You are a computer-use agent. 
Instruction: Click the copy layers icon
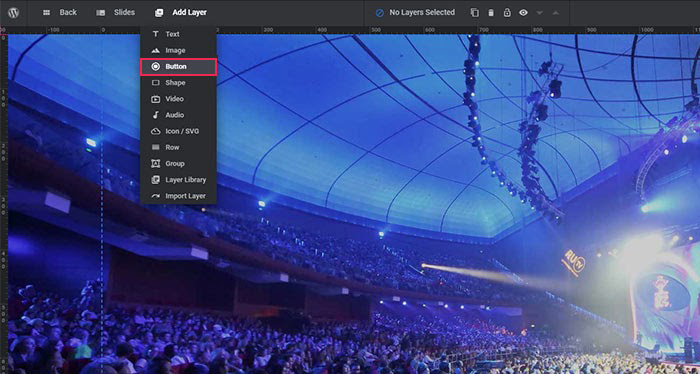click(475, 12)
